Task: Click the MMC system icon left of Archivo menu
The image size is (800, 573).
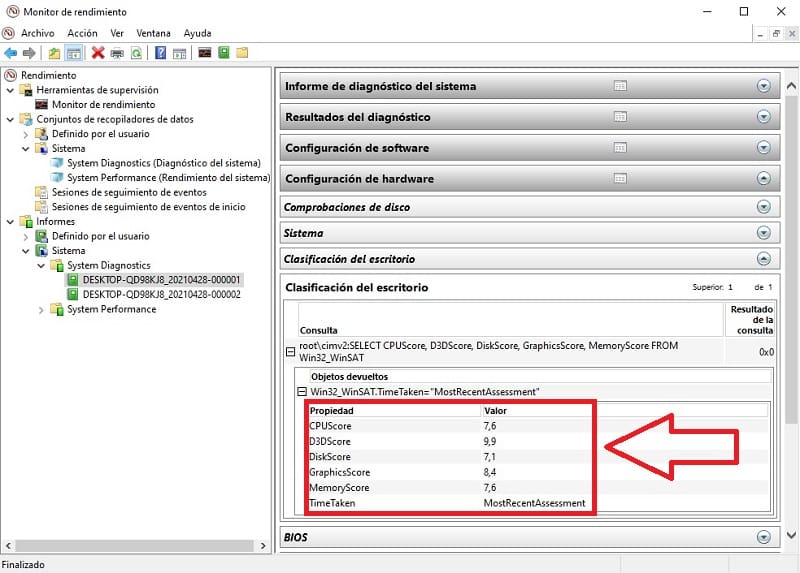Action: (8, 33)
